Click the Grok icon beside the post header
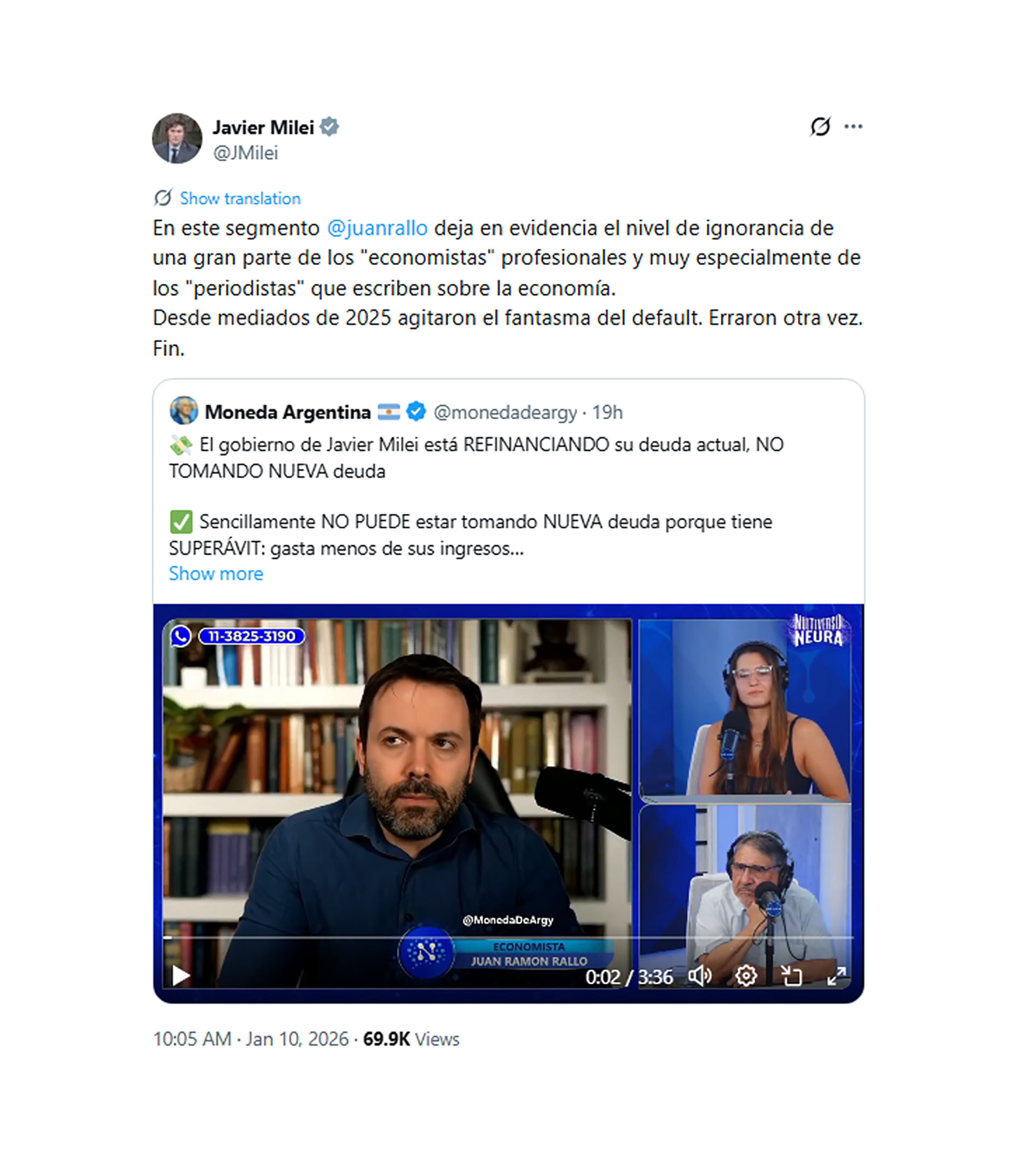Image resolution: width=1036 pixels, height=1163 pixels. pos(820,126)
